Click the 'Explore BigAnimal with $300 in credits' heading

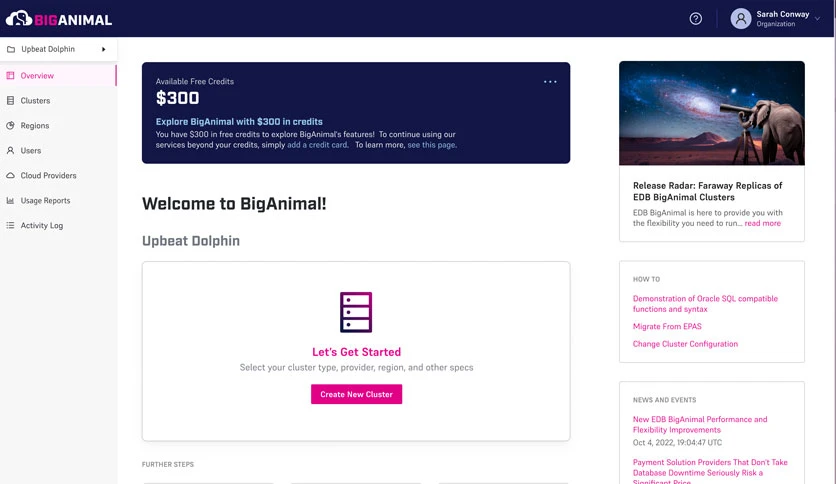[x=239, y=122]
